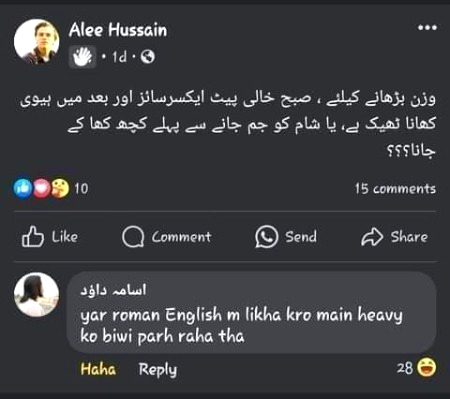Click the thumbs-up Like icon

tap(33, 236)
